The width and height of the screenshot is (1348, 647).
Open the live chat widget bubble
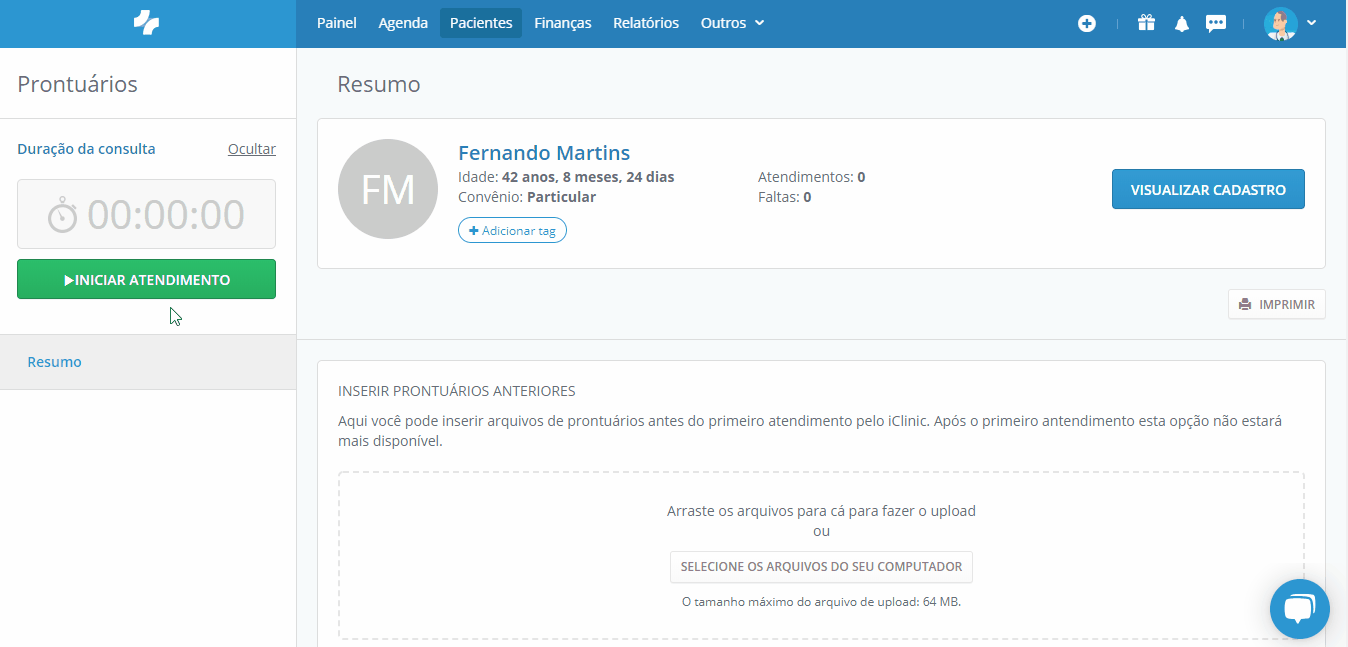pyautogui.click(x=1300, y=608)
